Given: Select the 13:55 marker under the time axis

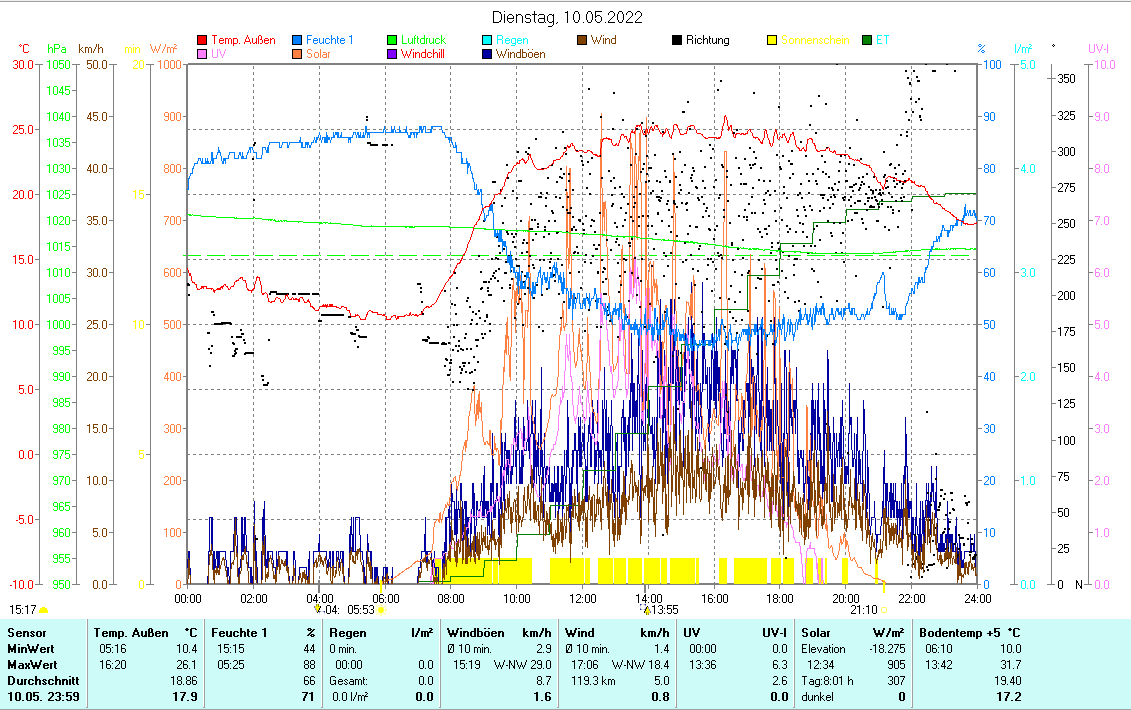Looking at the screenshot, I should 663,609.
